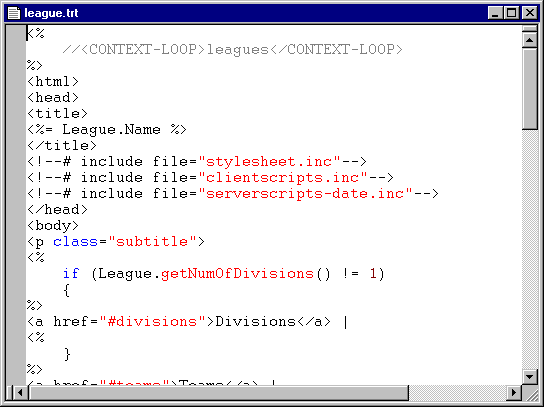Click the gray margin beside the <body> line
Screen dimensions: 544x407
click(x=16, y=226)
